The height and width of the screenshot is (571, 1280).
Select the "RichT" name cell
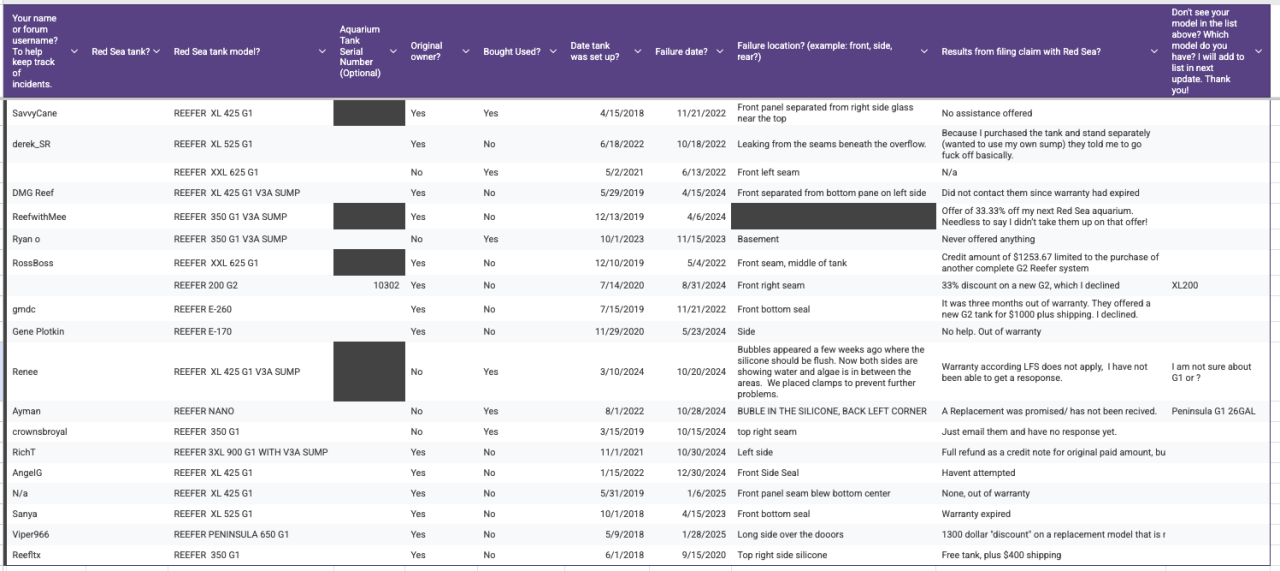point(45,452)
